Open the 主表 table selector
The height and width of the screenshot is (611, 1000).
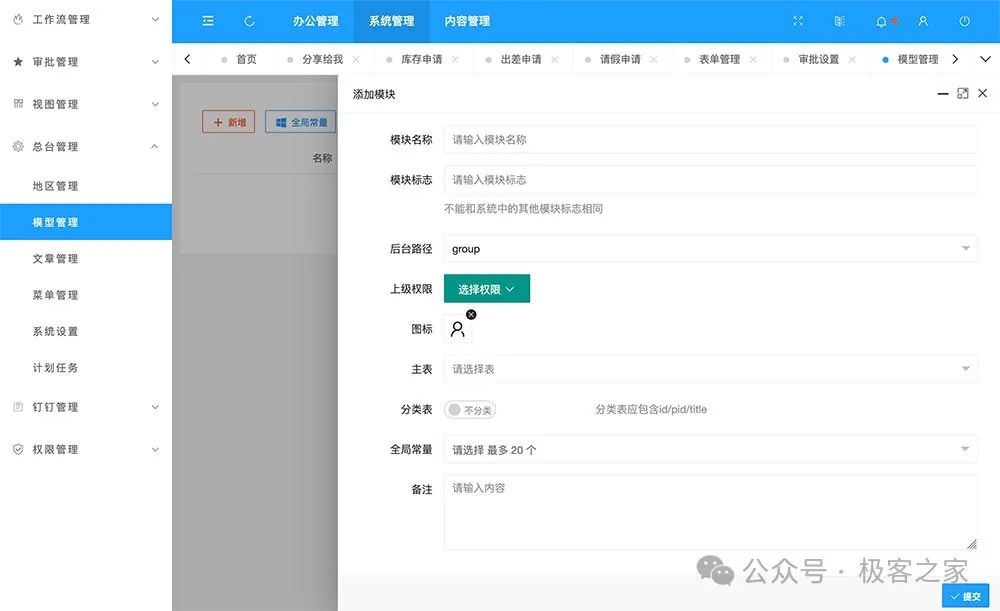[x=710, y=369]
